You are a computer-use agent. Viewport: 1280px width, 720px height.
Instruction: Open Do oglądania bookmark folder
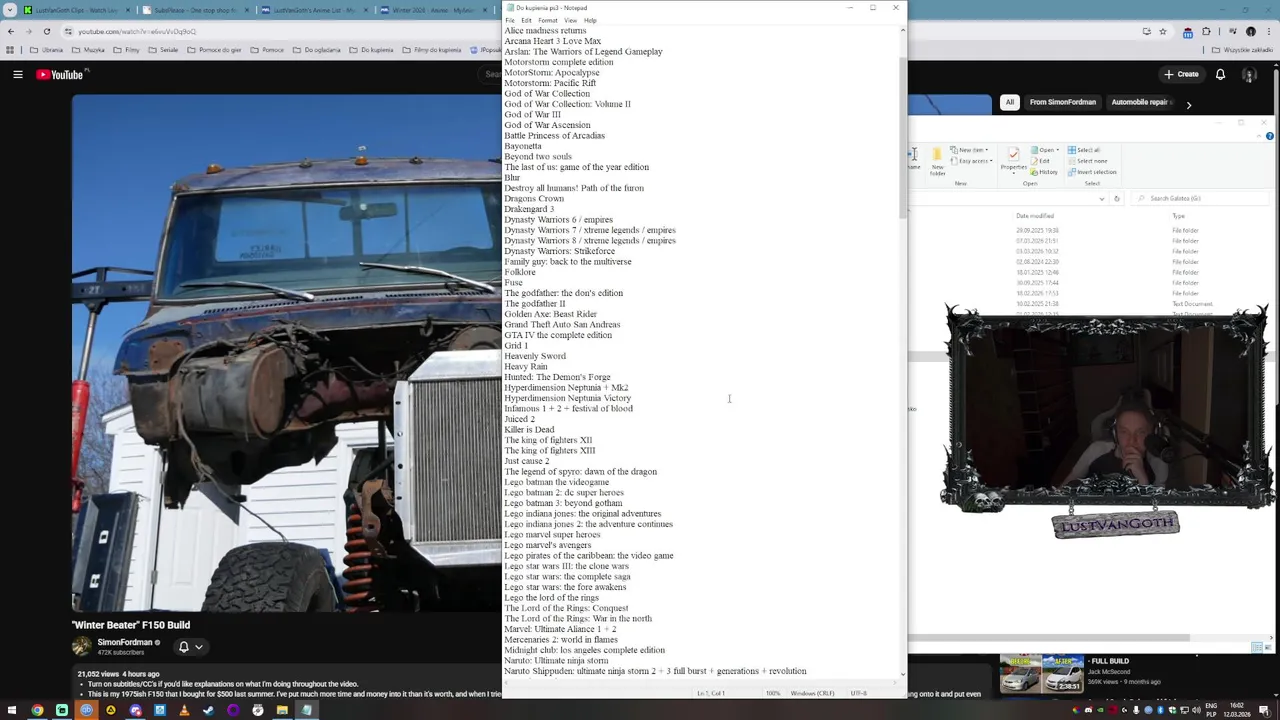click(317, 50)
